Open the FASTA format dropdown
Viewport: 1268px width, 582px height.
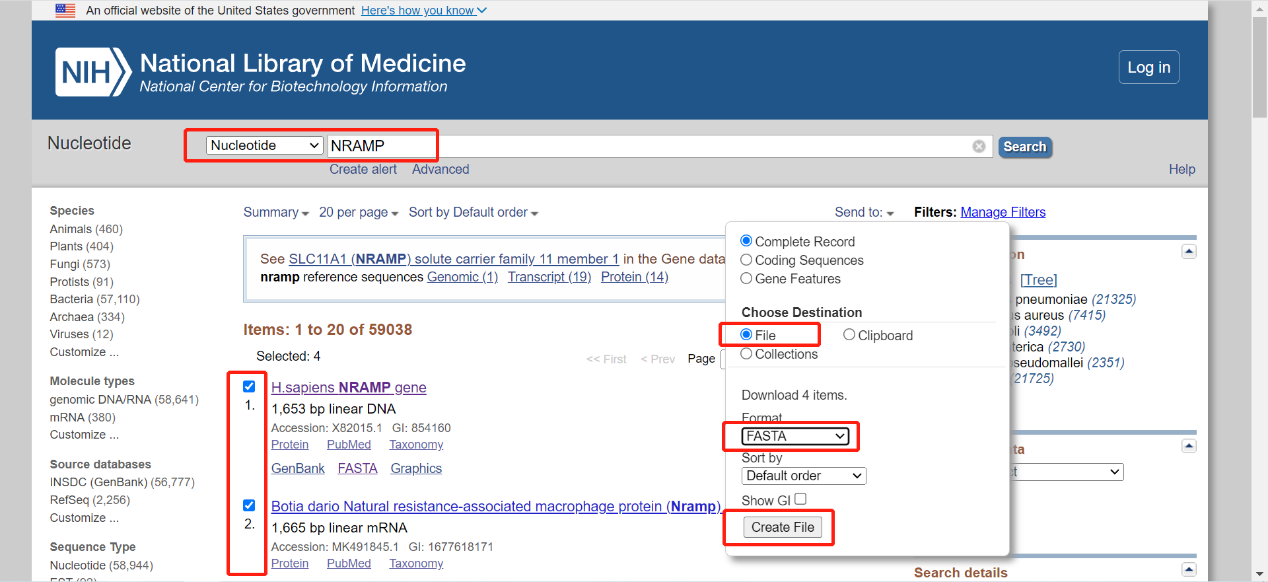(795, 436)
